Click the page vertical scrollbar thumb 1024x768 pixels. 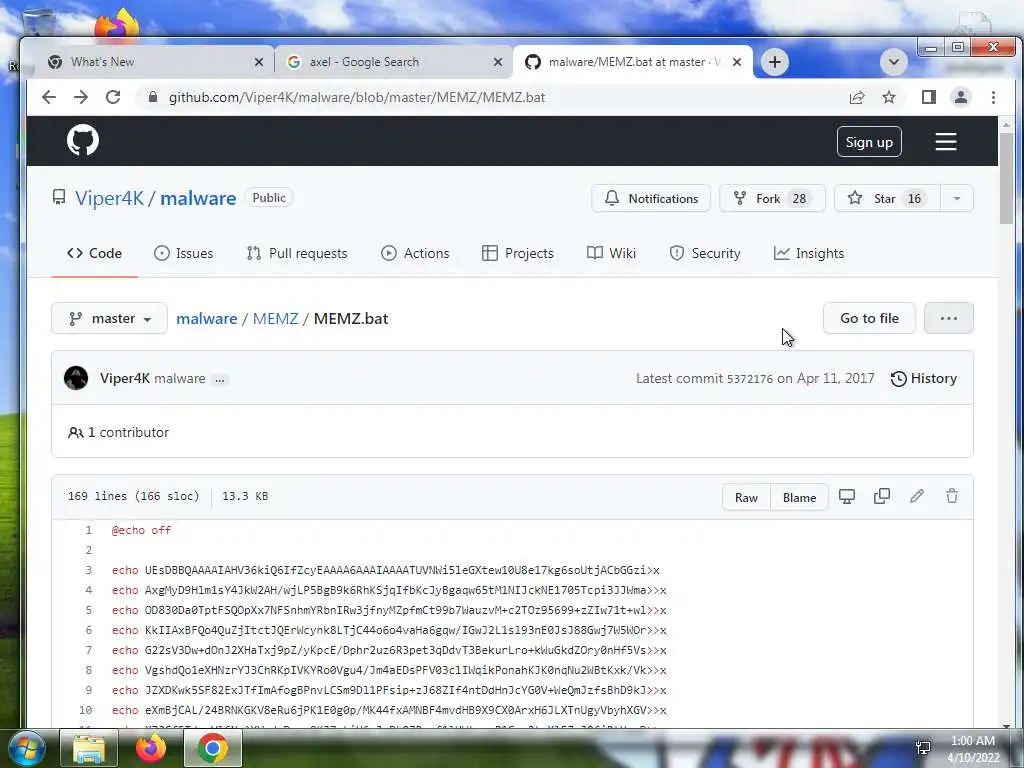(x=1006, y=178)
